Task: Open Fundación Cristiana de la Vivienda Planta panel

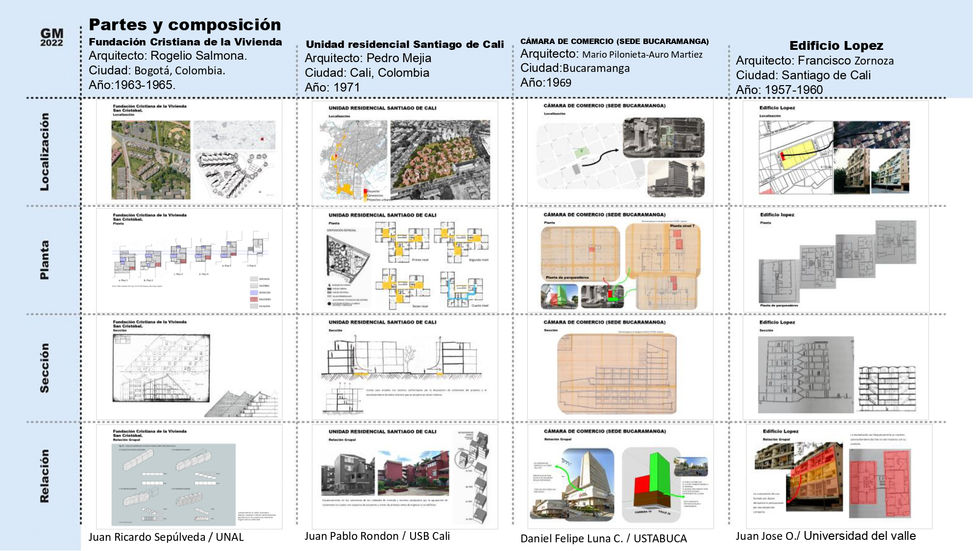Action: [x=189, y=261]
